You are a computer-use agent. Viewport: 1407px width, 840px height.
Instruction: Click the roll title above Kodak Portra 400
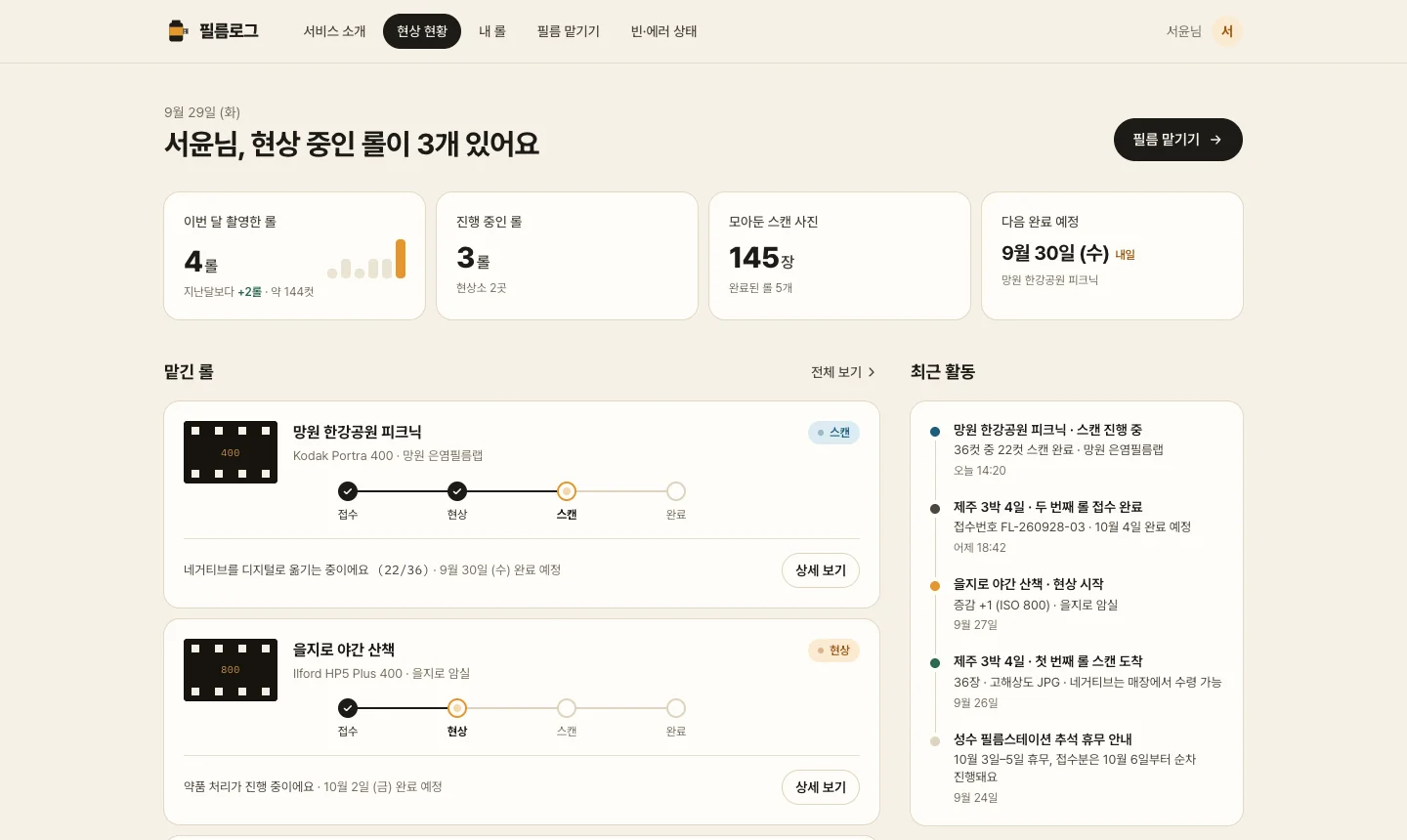(x=358, y=432)
